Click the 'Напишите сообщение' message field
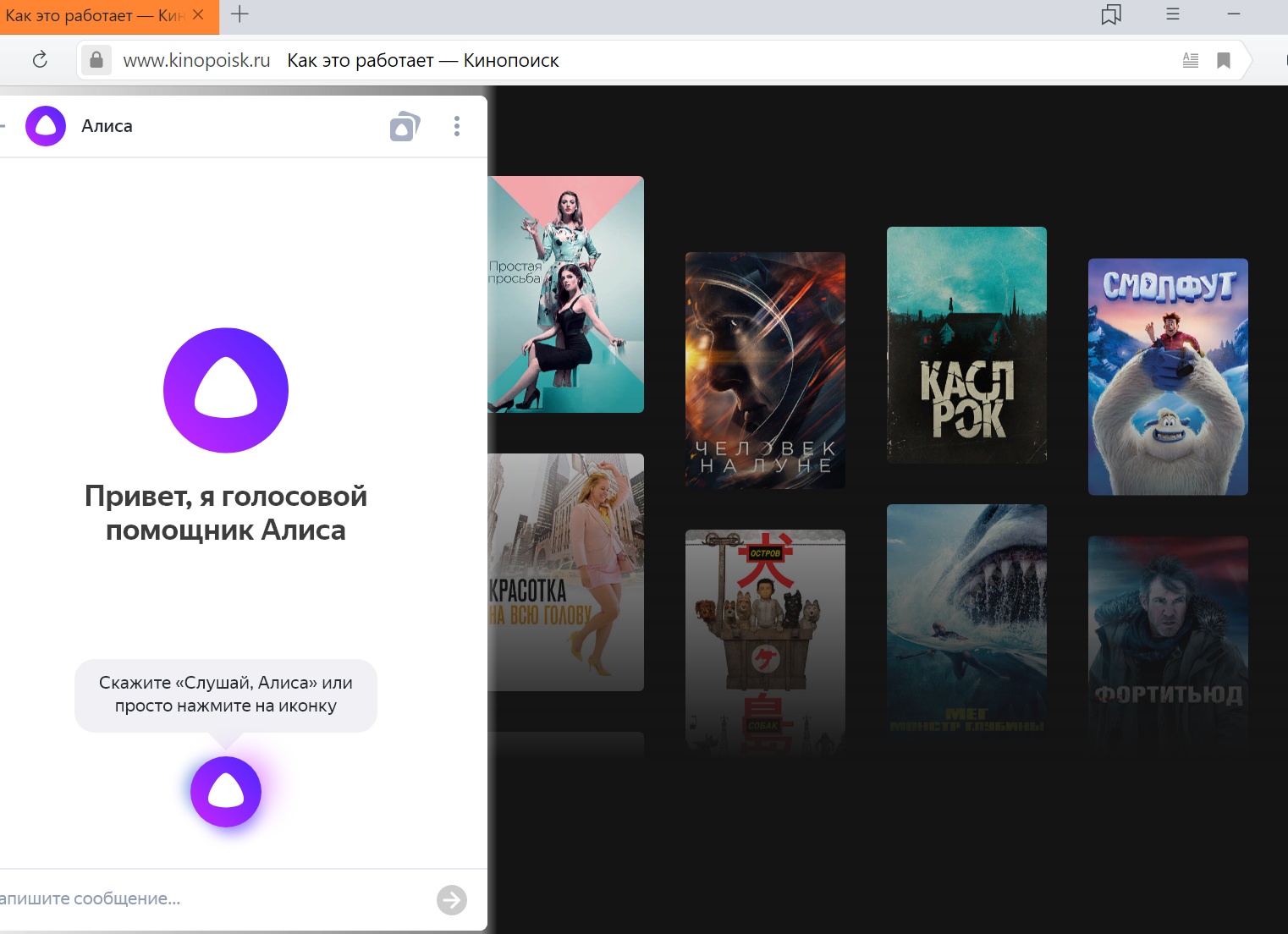1288x934 pixels. click(x=212, y=898)
